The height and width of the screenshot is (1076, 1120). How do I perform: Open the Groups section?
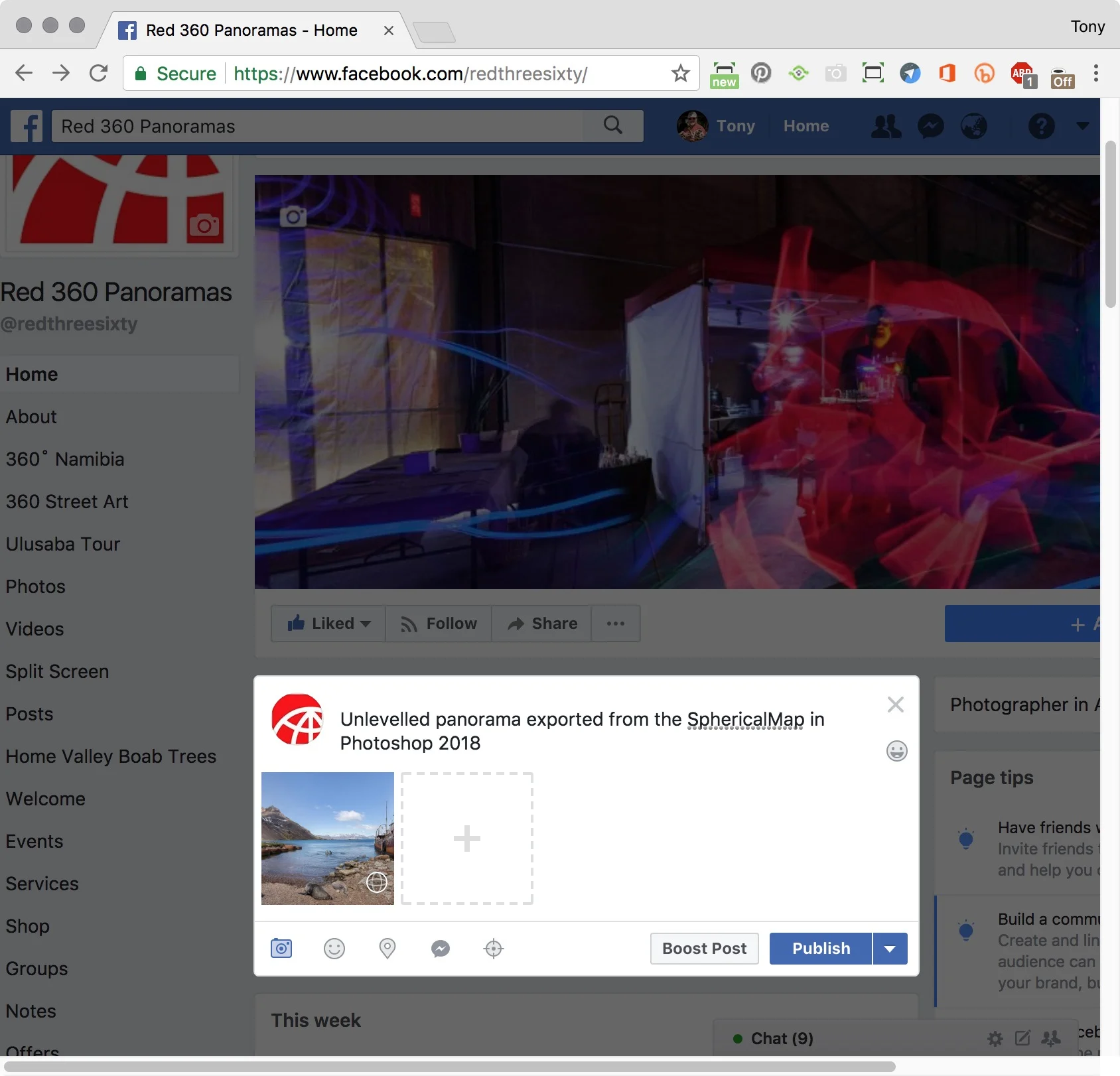coord(37,969)
